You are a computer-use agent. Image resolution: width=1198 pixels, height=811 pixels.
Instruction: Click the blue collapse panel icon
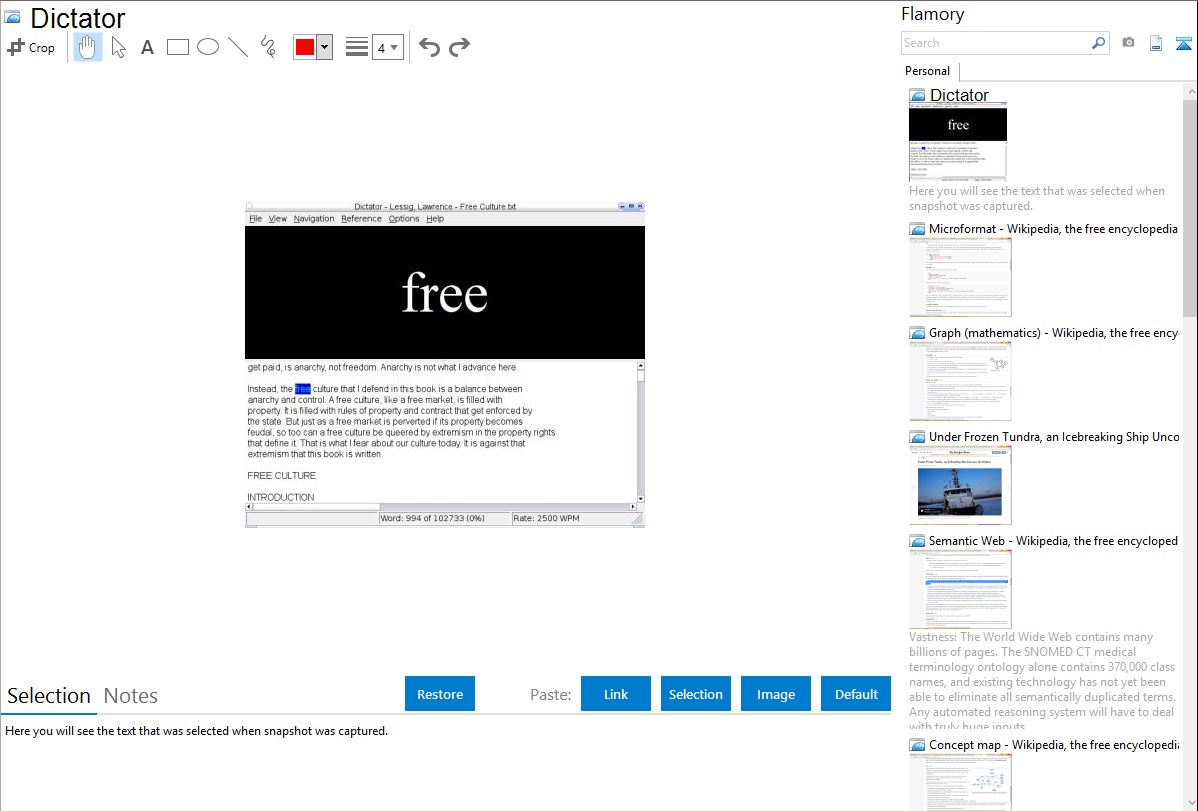pos(1183,43)
